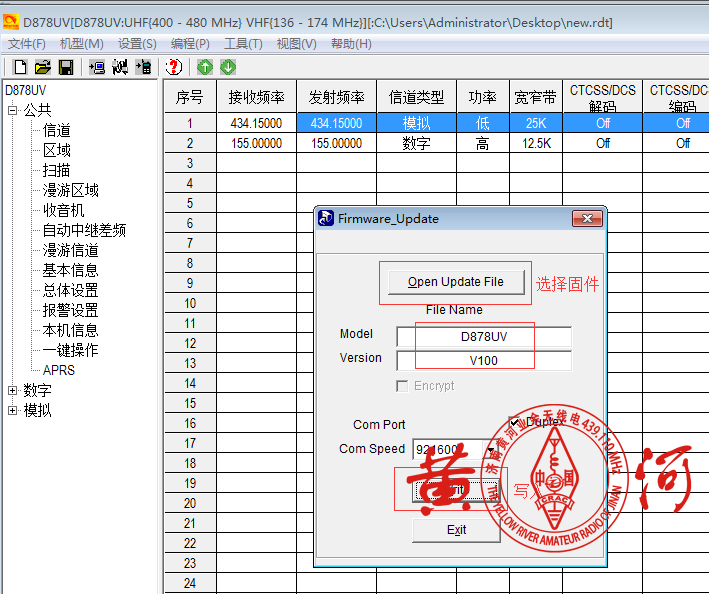Collapse the 公共 tree node
Image resolution: width=709 pixels, height=594 pixels.
[13, 110]
